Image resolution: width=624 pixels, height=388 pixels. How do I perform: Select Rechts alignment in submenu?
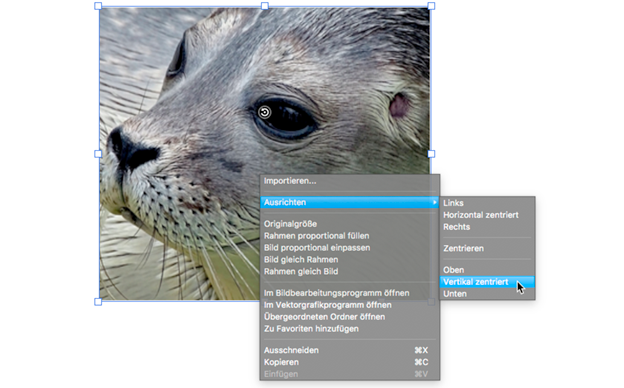(488, 227)
